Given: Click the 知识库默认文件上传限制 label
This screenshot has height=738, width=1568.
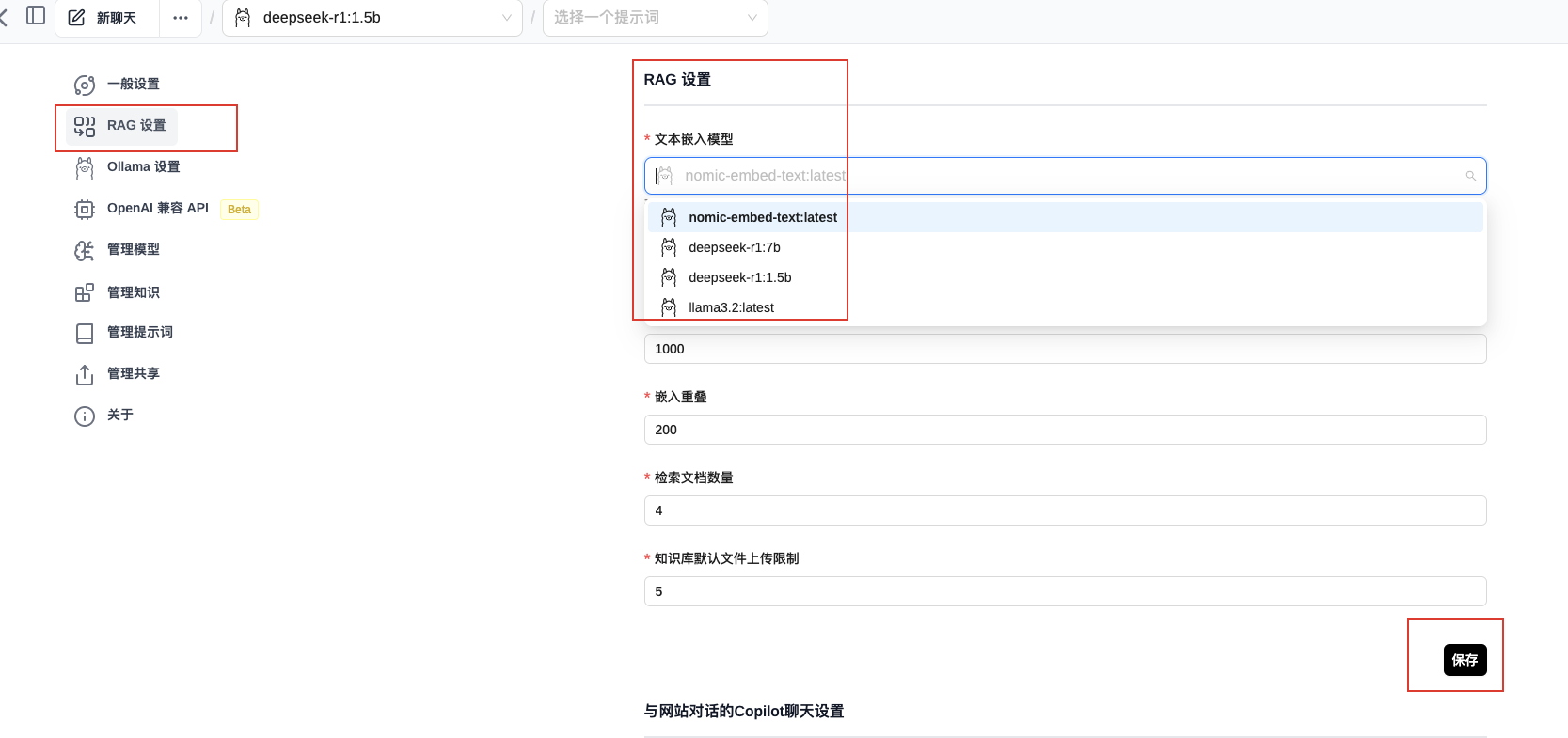Looking at the screenshot, I should pyautogui.click(x=727, y=558).
